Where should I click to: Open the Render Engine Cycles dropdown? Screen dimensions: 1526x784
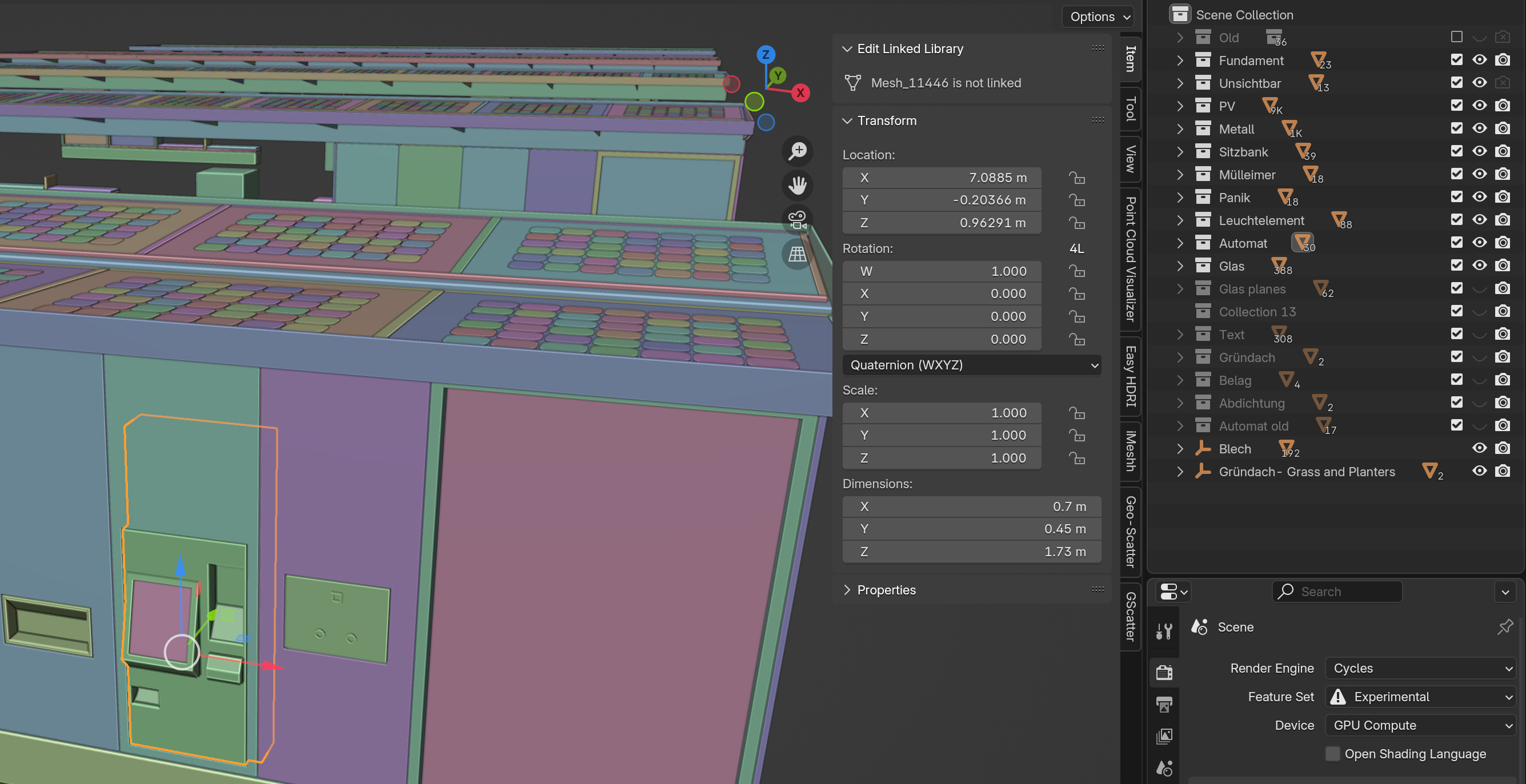[x=1420, y=668]
